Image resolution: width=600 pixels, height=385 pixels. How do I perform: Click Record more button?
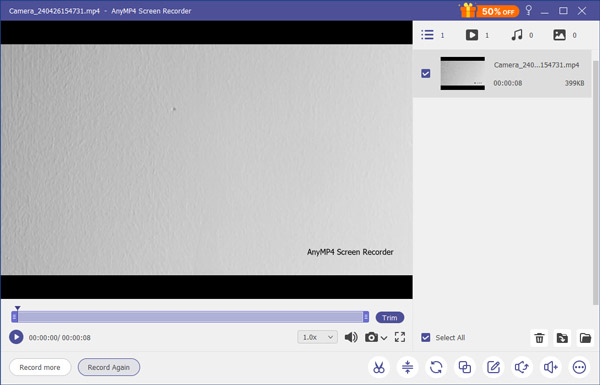tap(40, 367)
